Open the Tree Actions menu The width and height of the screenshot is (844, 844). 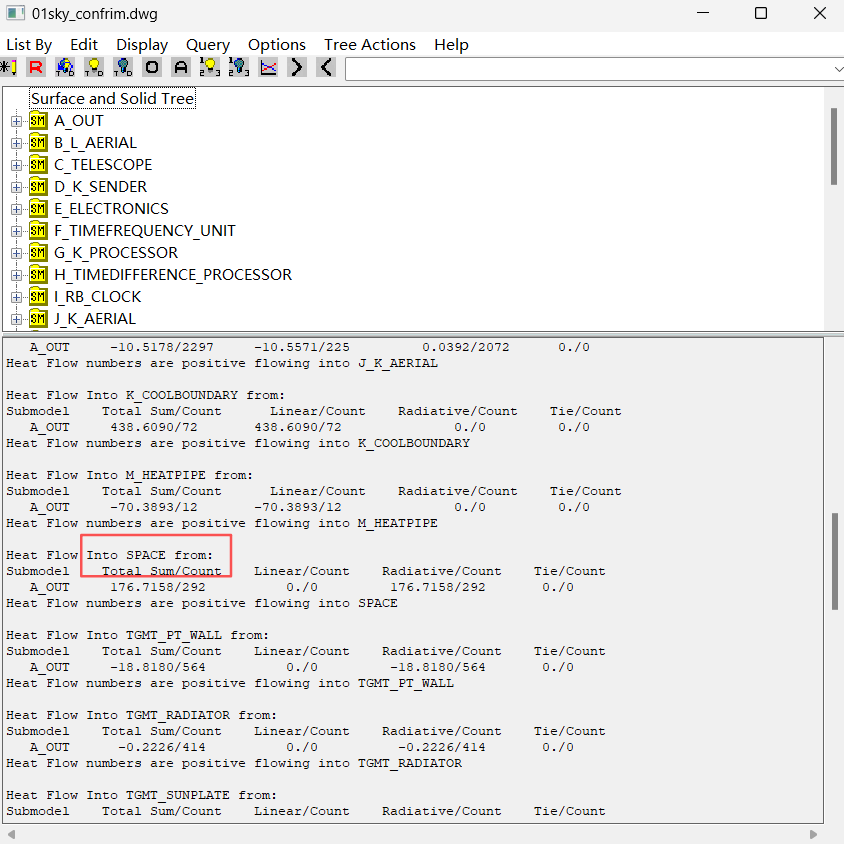pyautogui.click(x=369, y=45)
